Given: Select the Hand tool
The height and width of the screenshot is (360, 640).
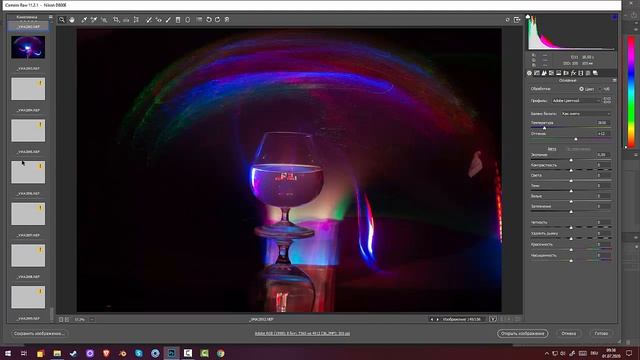Looking at the screenshot, I should (72, 20).
